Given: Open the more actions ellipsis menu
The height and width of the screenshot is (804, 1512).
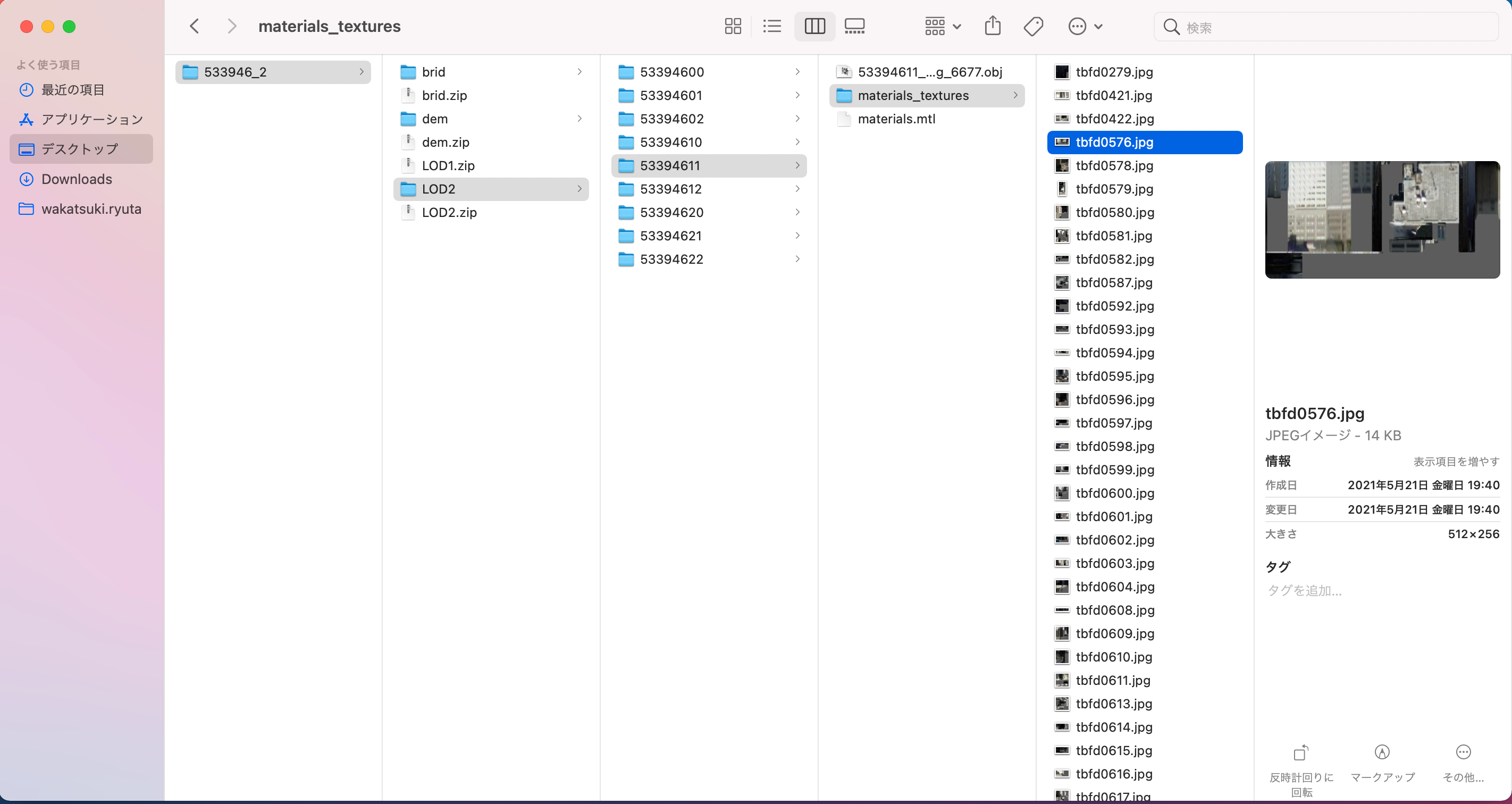Looking at the screenshot, I should 1085,27.
